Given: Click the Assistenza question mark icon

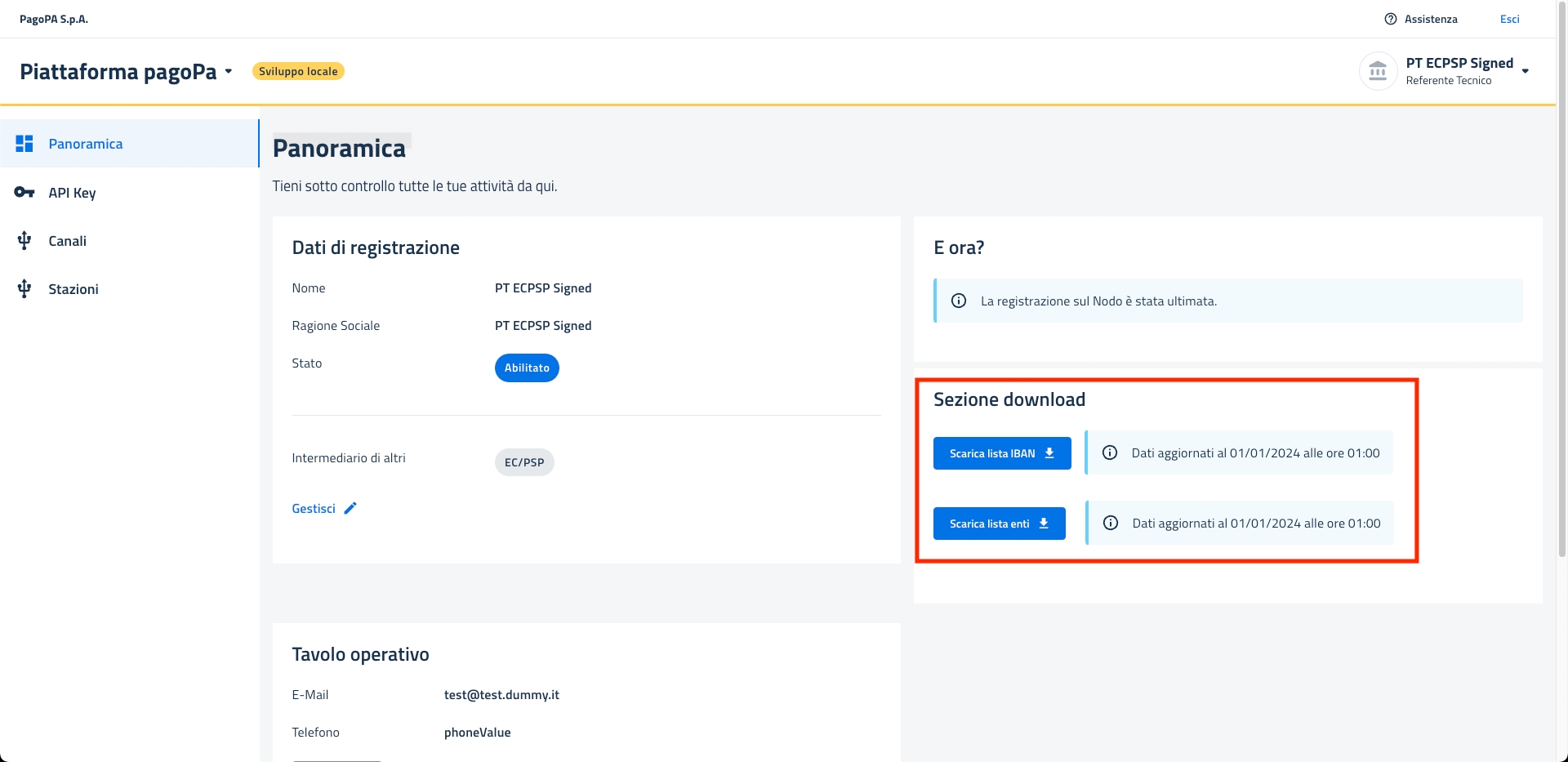Looking at the screenshot, I should (1391, 19).
